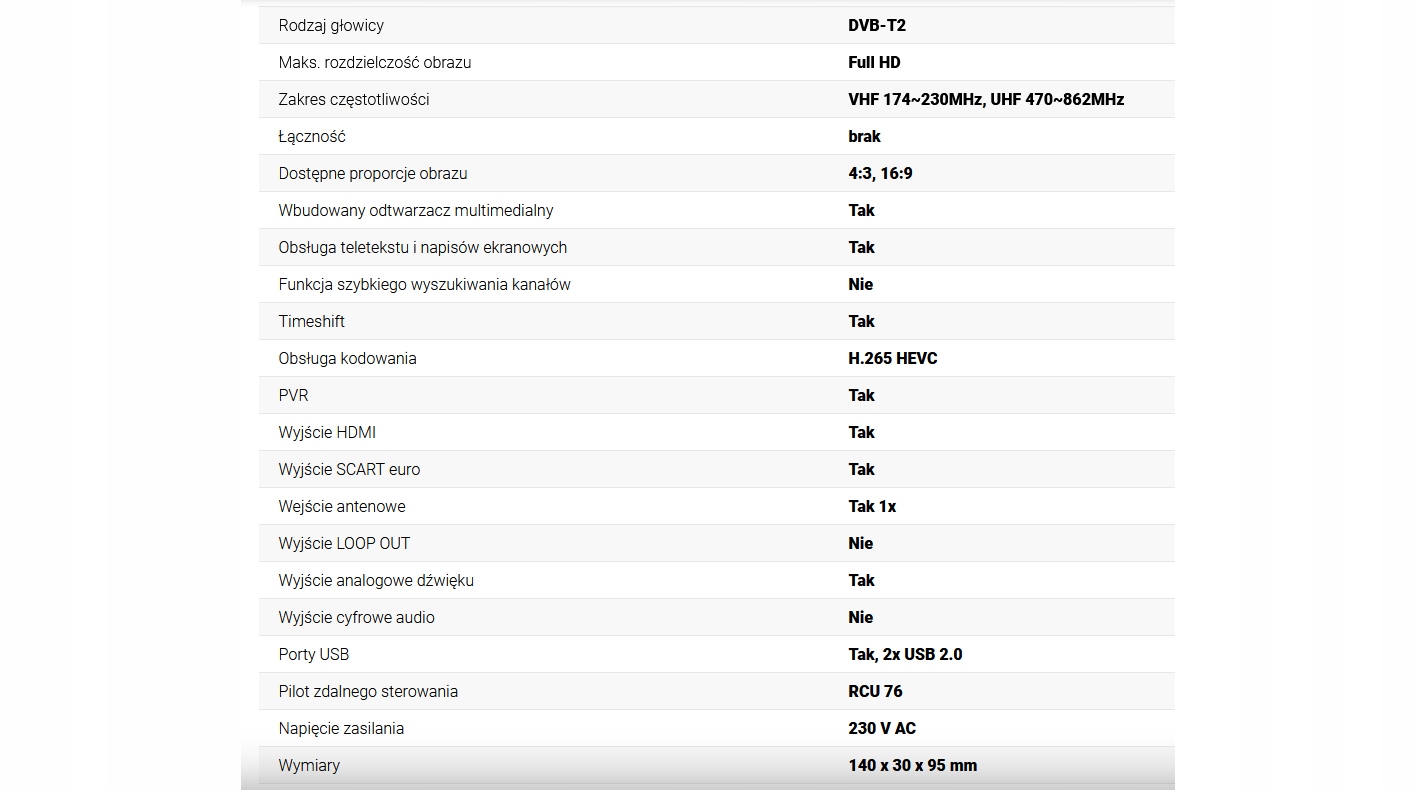Select the 'DVB-T2' value text
The height and width of the screenshot is (790, 1416).
(877, 25)
